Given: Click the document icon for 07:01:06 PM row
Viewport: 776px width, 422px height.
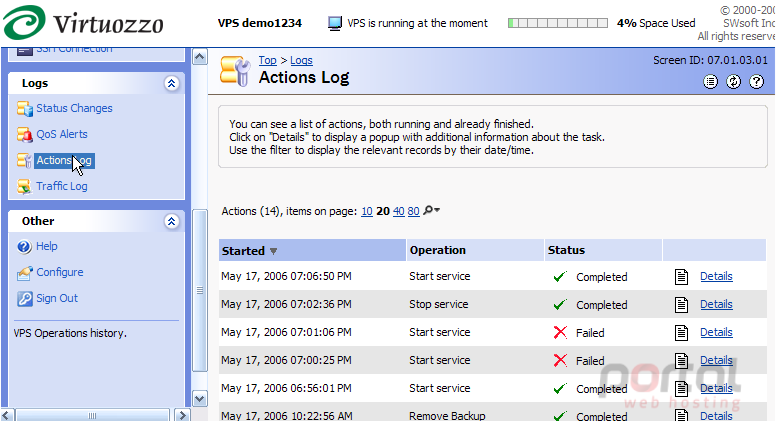Looking at the screenshot, I should [x=681, y=332].
